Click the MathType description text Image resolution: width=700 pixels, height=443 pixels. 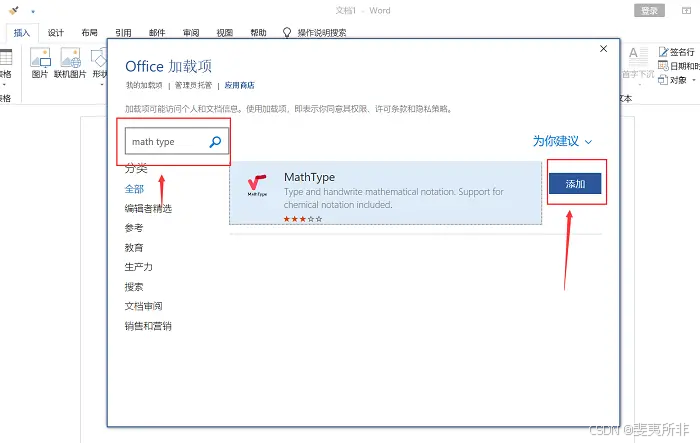coord(394,198)
